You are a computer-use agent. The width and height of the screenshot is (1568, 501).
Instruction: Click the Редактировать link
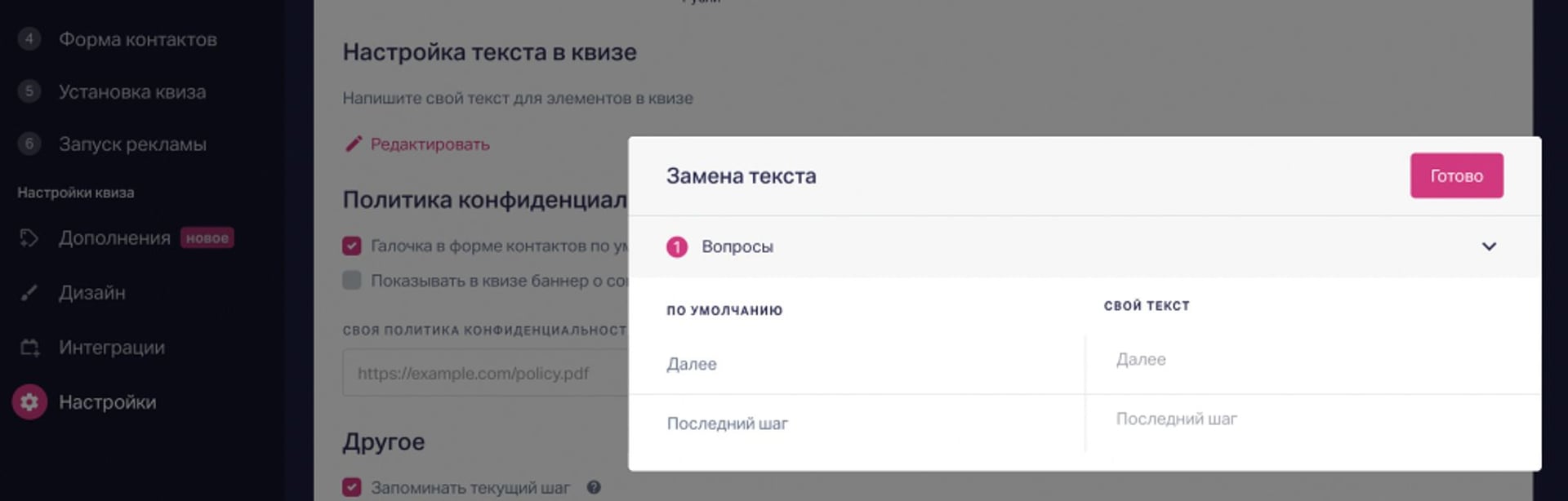click(x=430, y=144)
